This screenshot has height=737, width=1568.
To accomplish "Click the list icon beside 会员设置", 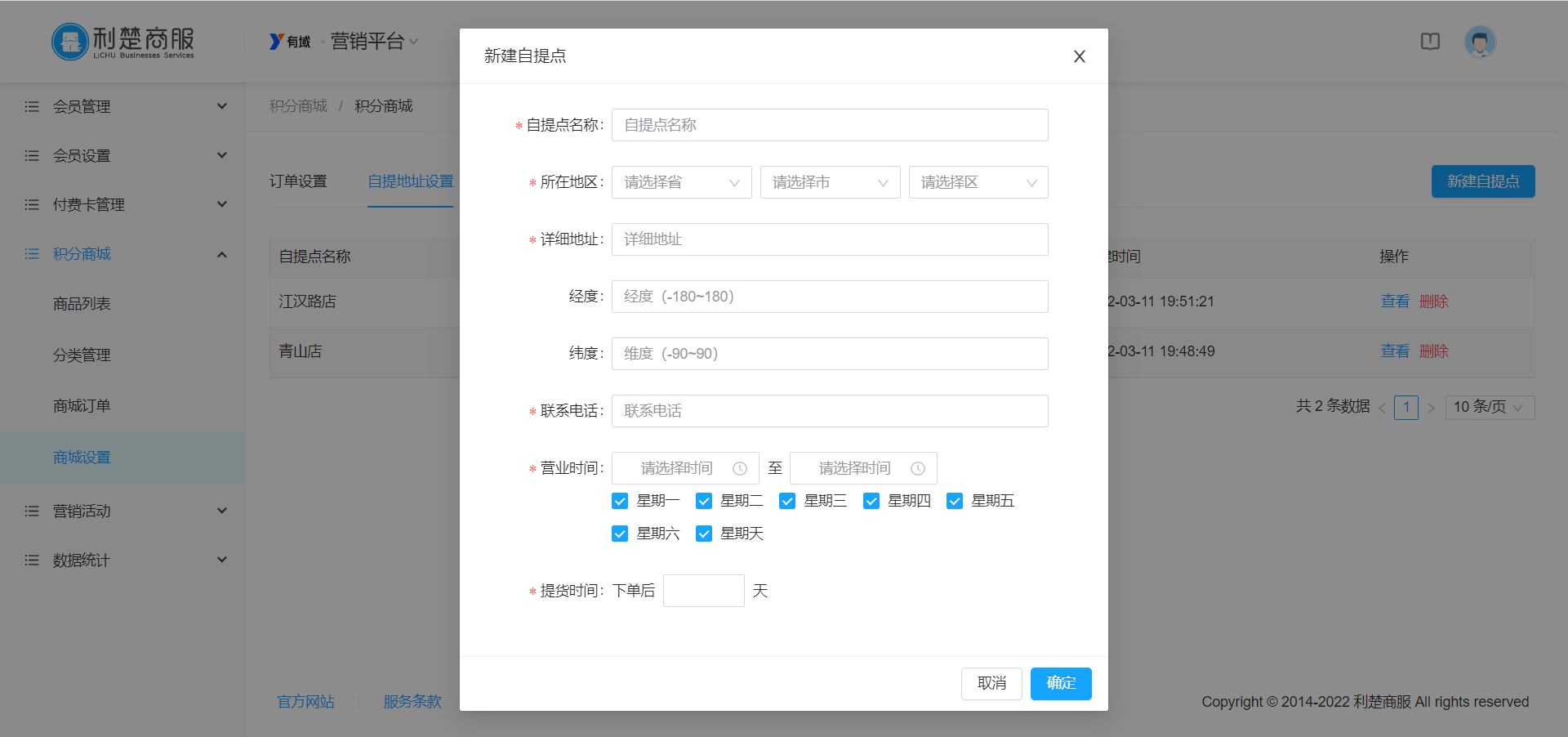I will 32,155.
